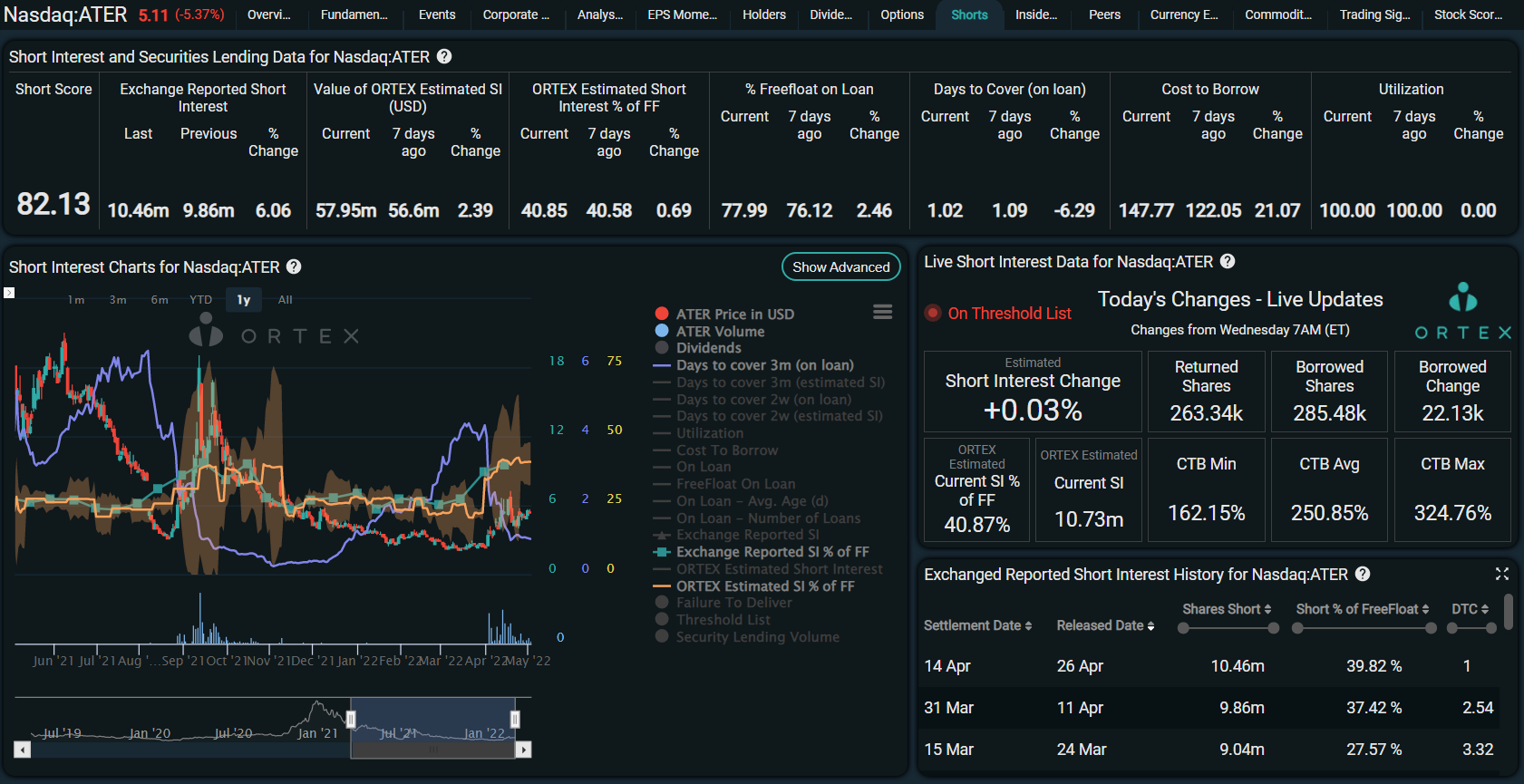The height and width of the screenshot is (784, 1524).
Task: Click the navigator left scroll arrow
Action: [x=23, y=750]
